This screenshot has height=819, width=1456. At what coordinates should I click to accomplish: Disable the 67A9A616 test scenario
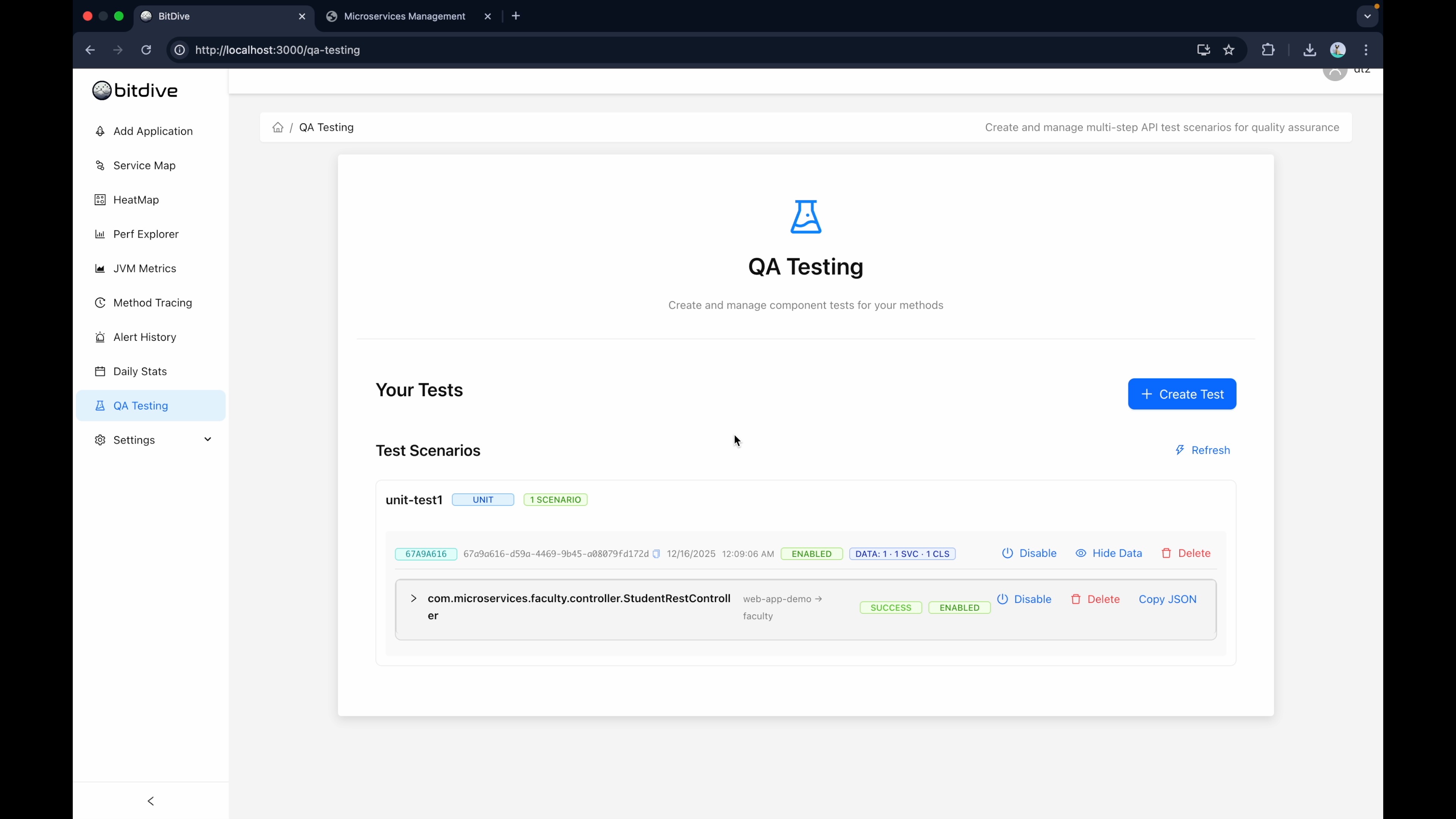[1029, 553]
